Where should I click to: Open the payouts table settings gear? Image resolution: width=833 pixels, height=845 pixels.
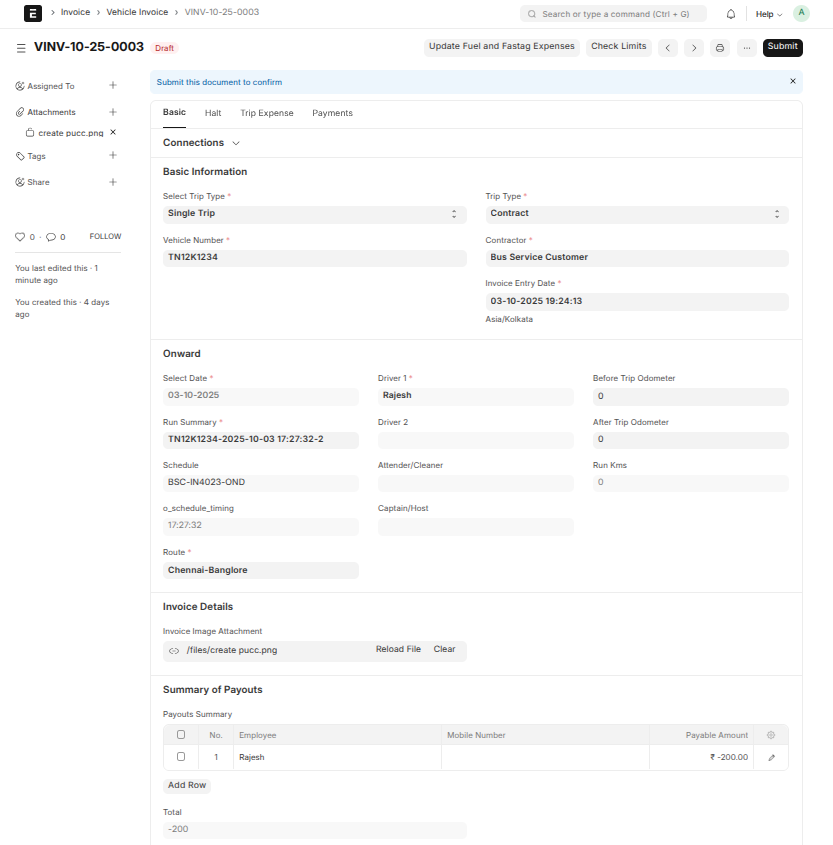[x=771, y=735]
